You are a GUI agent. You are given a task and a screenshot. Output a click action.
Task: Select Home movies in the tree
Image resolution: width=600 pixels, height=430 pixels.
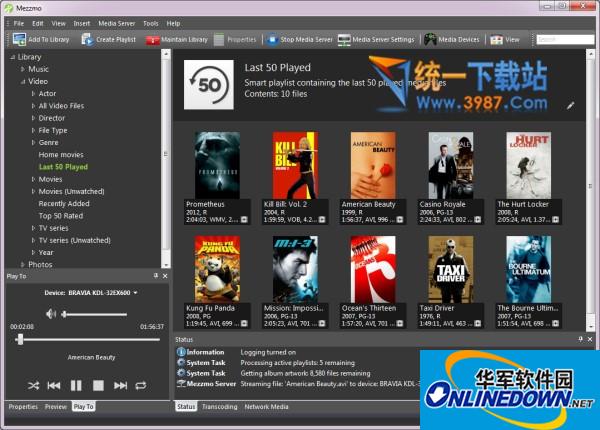click(x=61, y=155)
